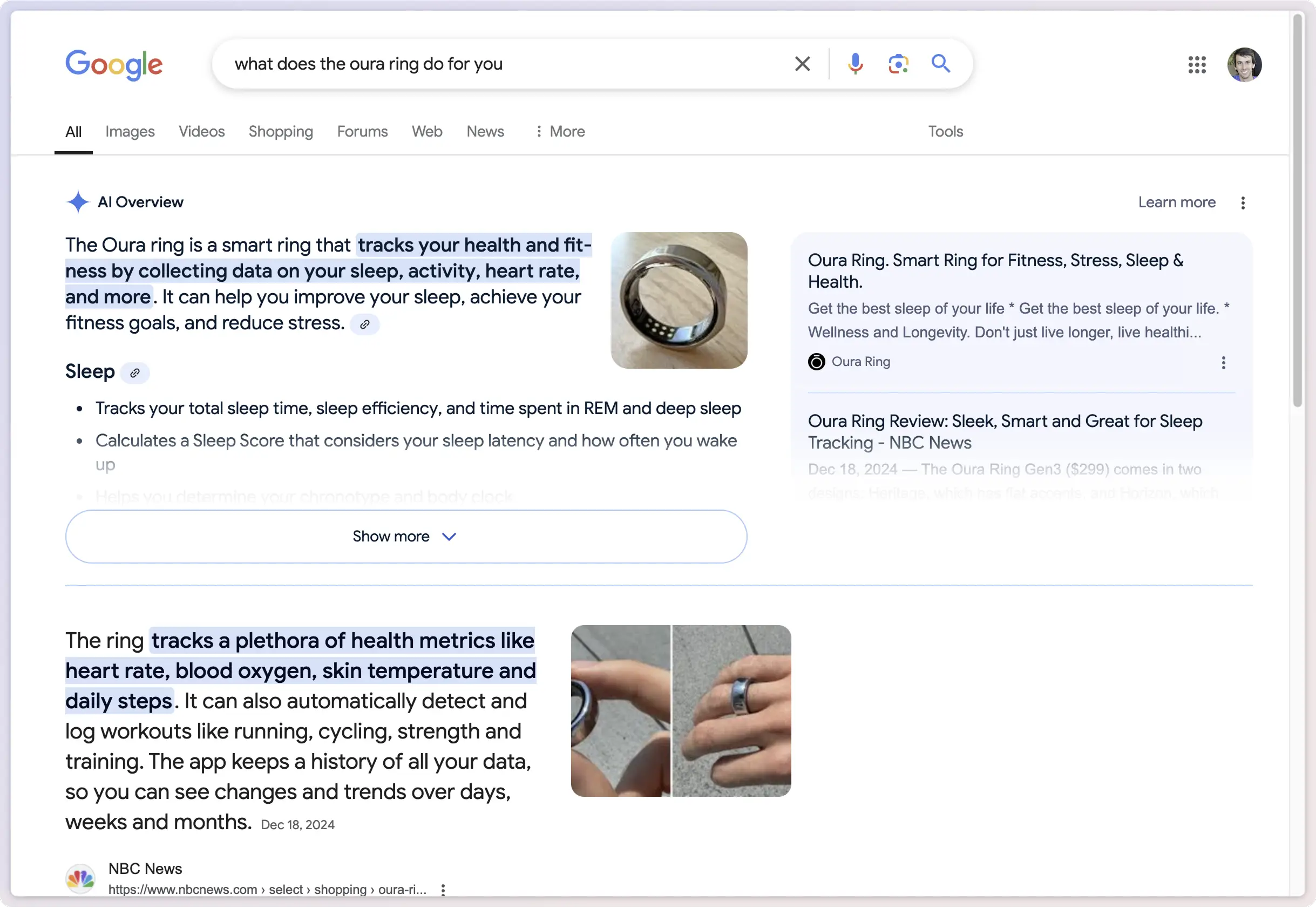Open the Learn more link
Screen dimensions: 1316x908
(1177, 202)
